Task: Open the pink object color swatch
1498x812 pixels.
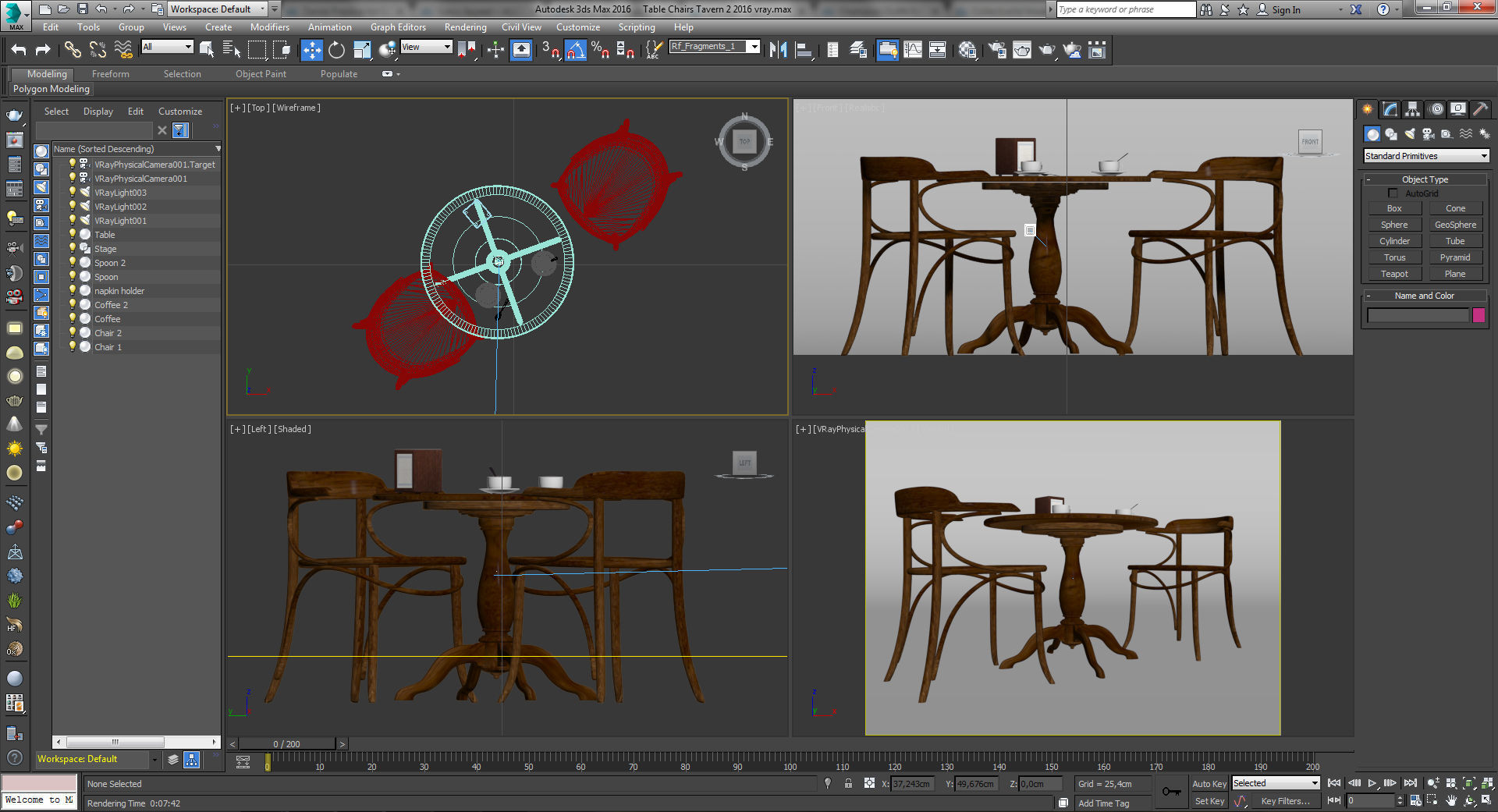Action: (1478, 315)
